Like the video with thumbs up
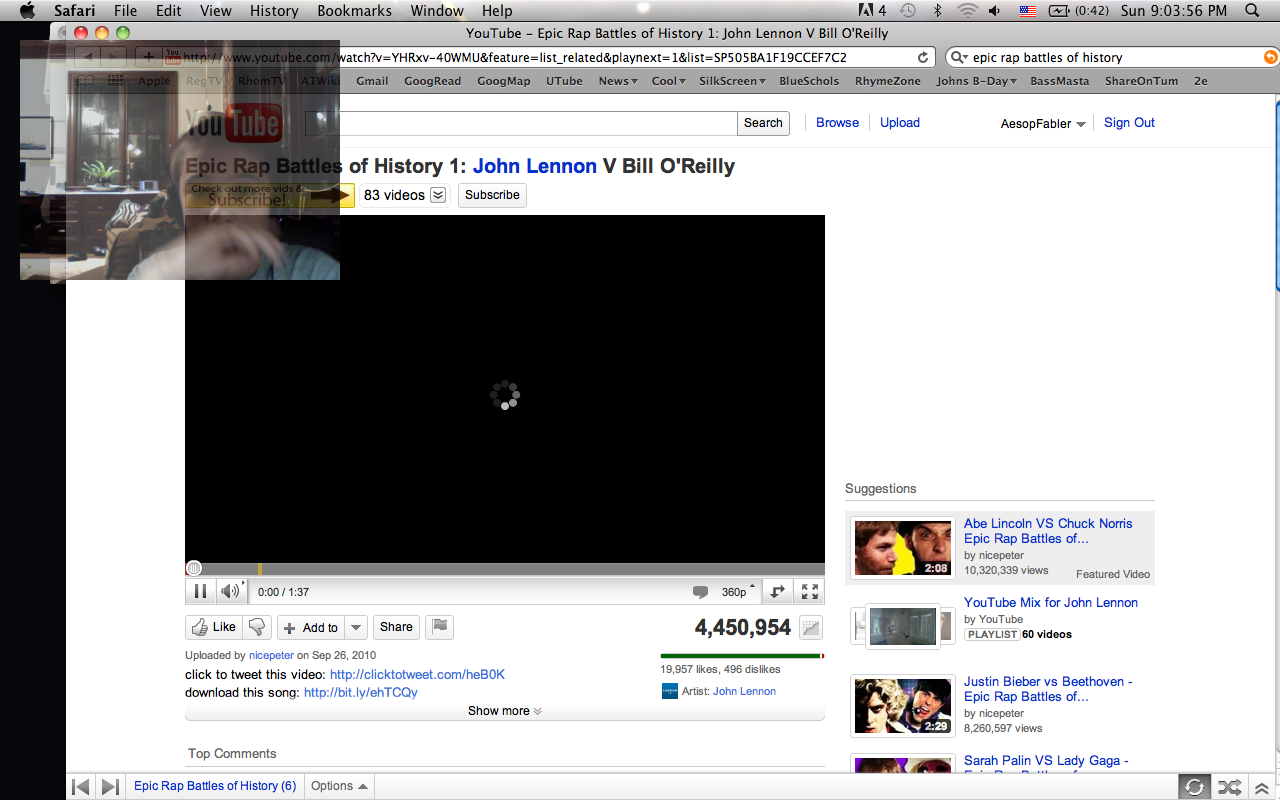The height and width of the screenshot is (800, 1280). [214, 627]
